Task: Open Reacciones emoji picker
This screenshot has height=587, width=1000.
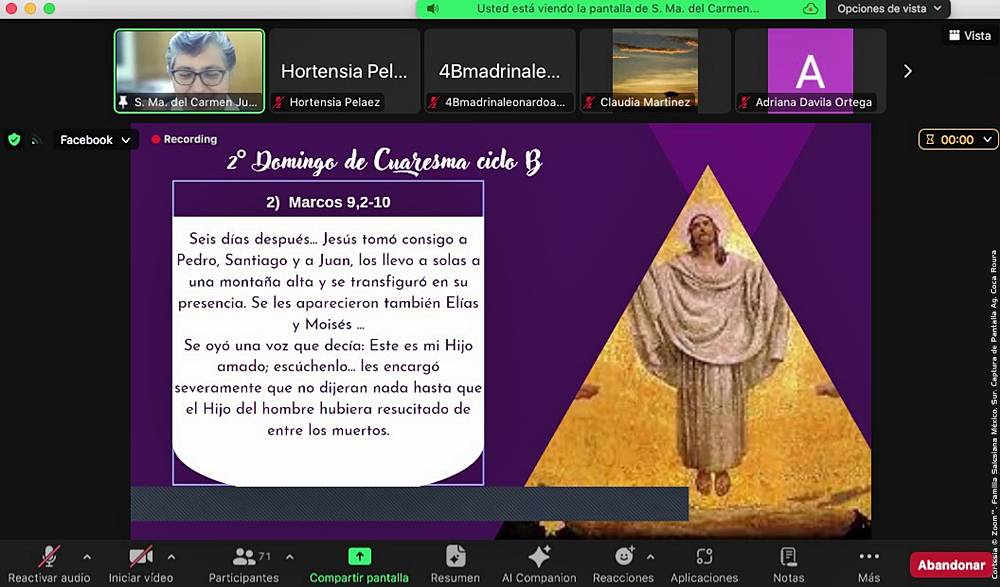Action: (623, 565)
